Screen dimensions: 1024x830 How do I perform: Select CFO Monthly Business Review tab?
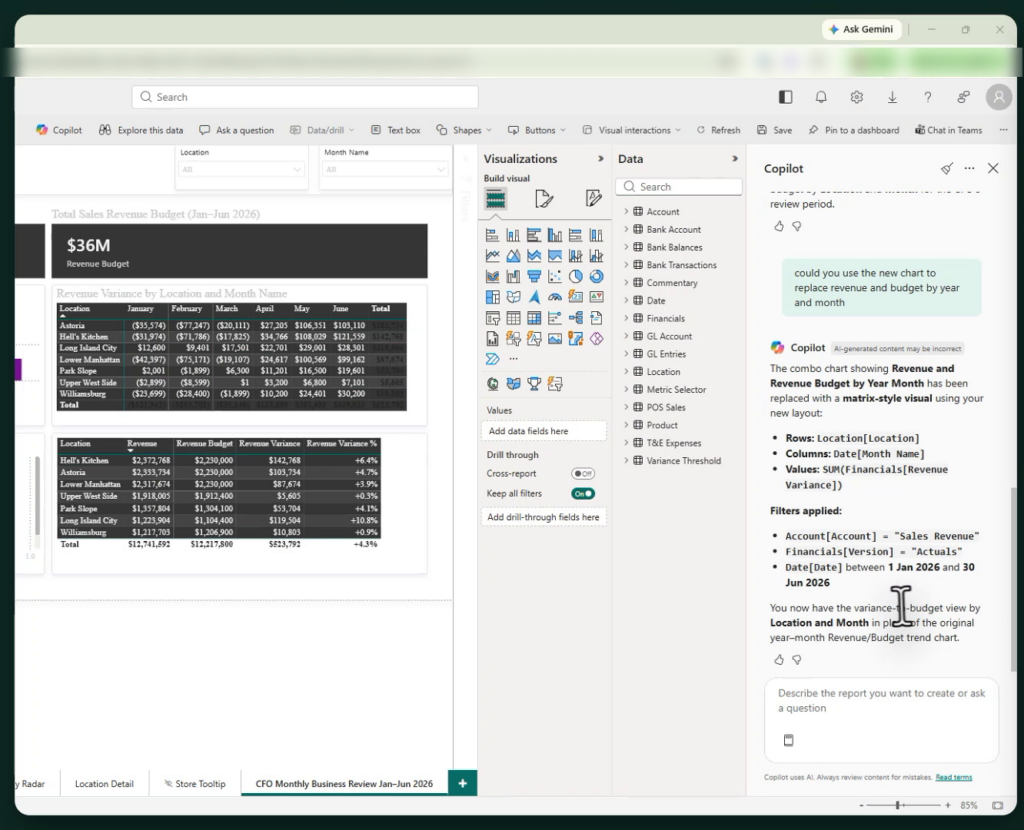[x=344, y=784]
